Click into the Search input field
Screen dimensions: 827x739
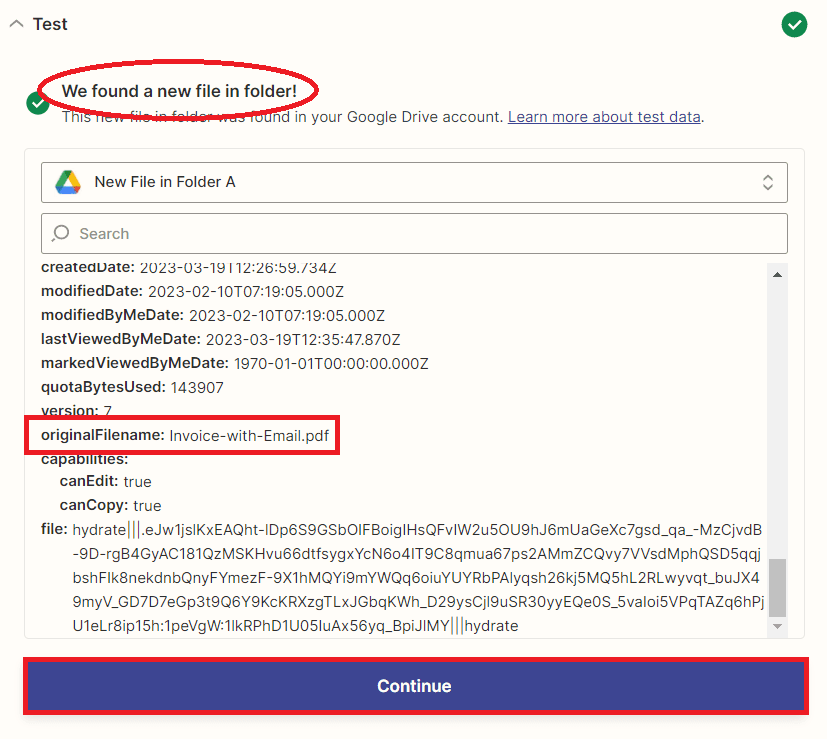pyautogui.click(x=414, y=233)
